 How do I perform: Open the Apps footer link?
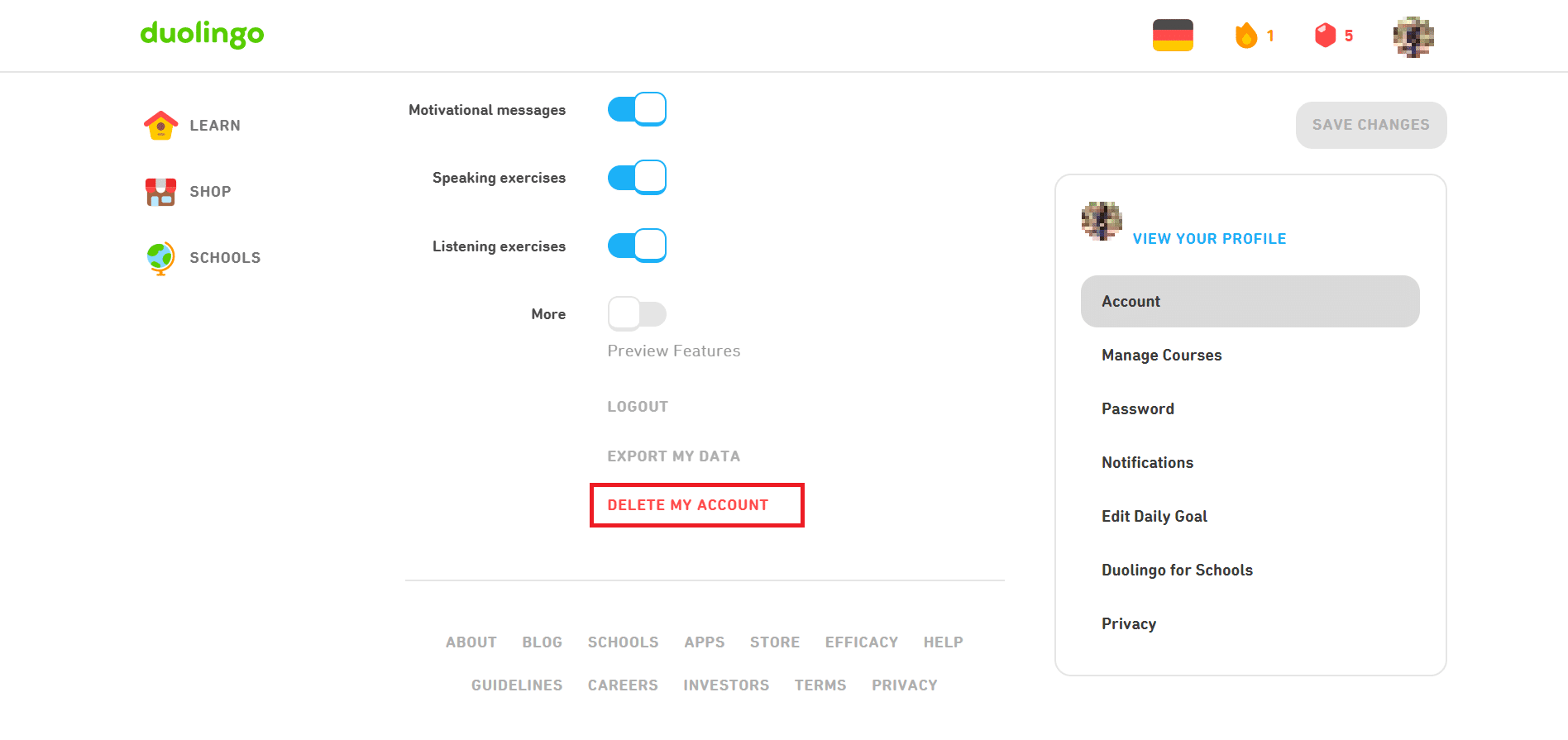[x=705, y=642]
